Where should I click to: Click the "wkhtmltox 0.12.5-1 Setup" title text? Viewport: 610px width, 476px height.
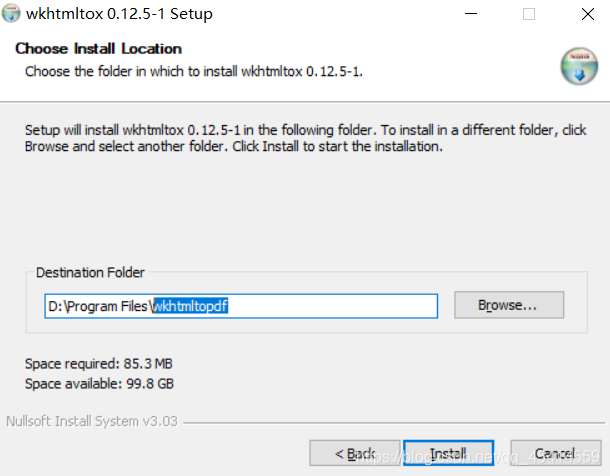(119, 15)
